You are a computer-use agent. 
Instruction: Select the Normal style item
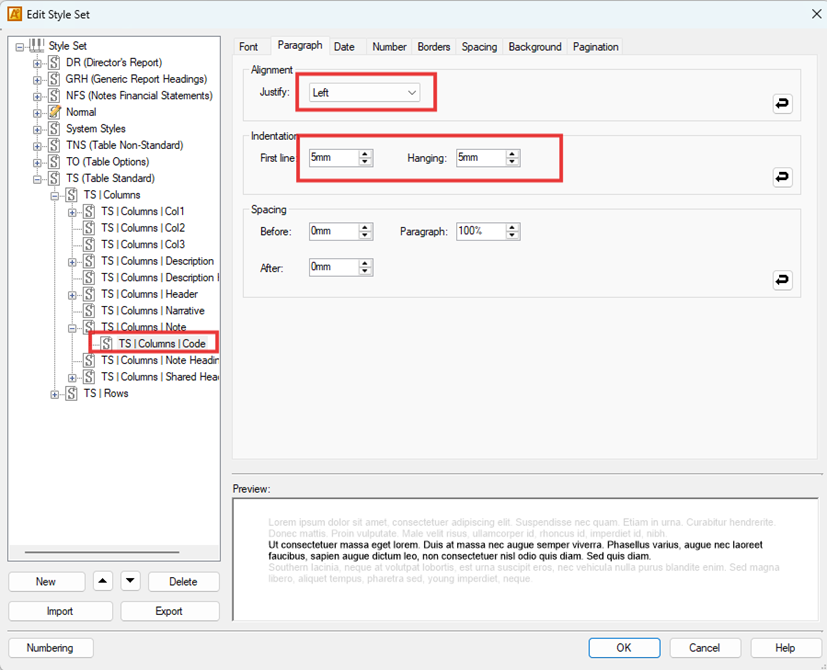coord(81,112)
